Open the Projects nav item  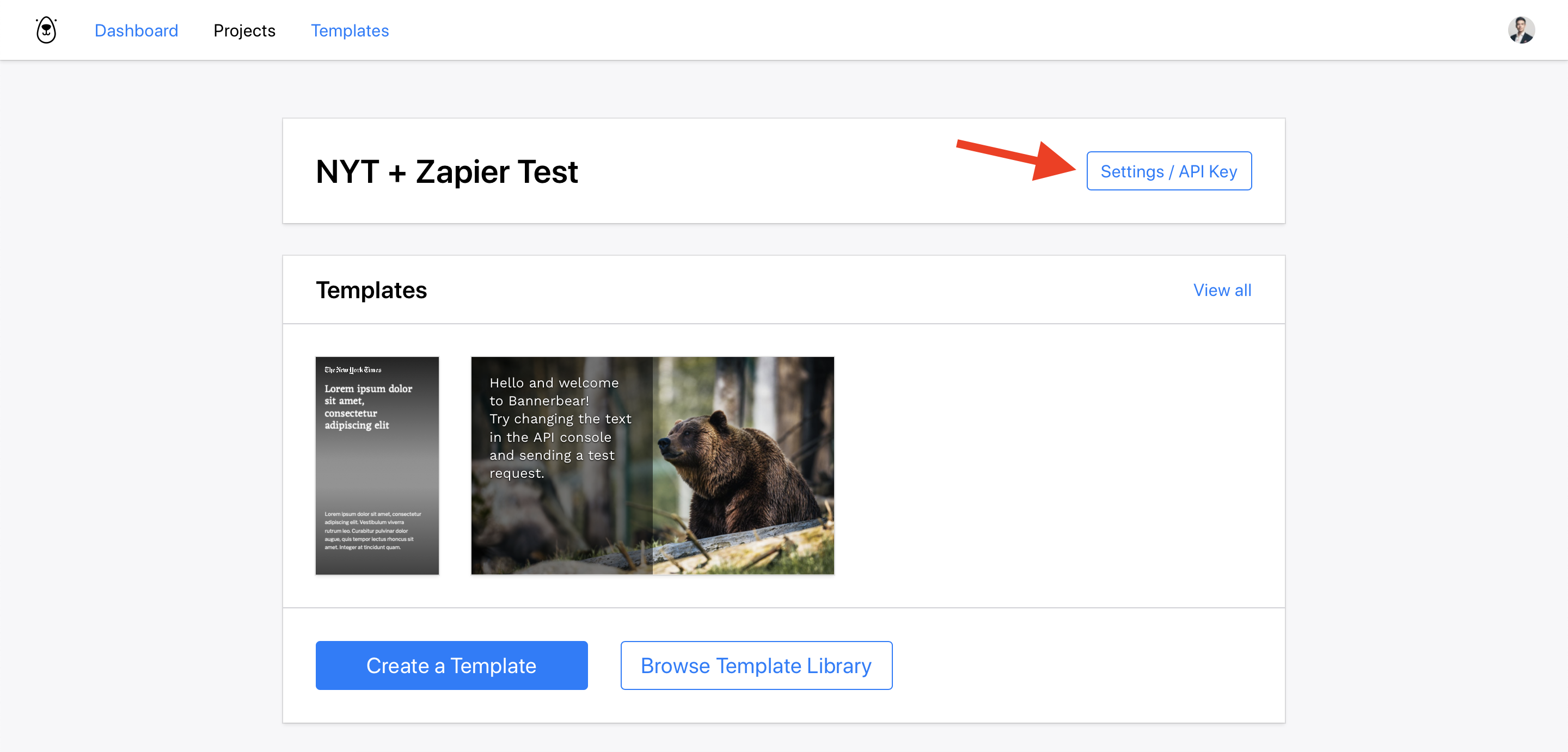coord(244,30)
